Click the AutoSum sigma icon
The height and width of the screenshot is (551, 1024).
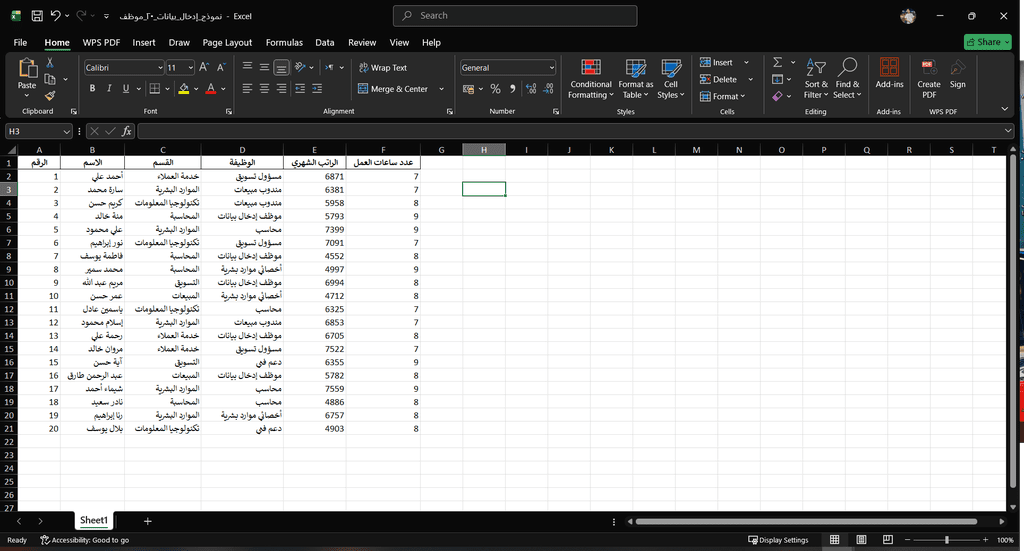coord(777,62)
